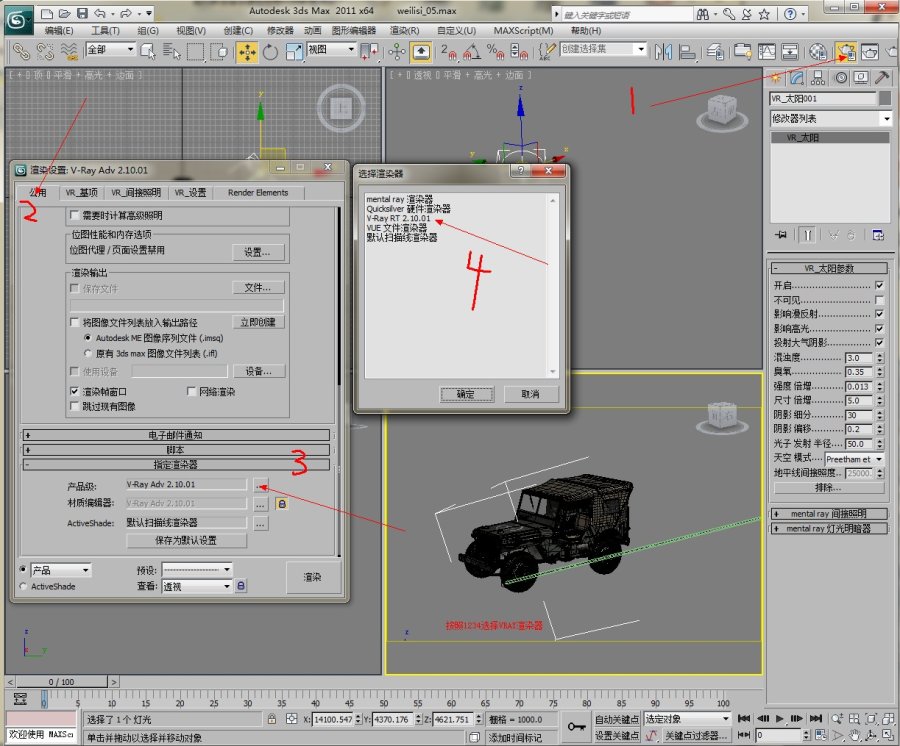
Task: Check '需要时计算高级照明' checkbox
Action: [x=74, y=215]
